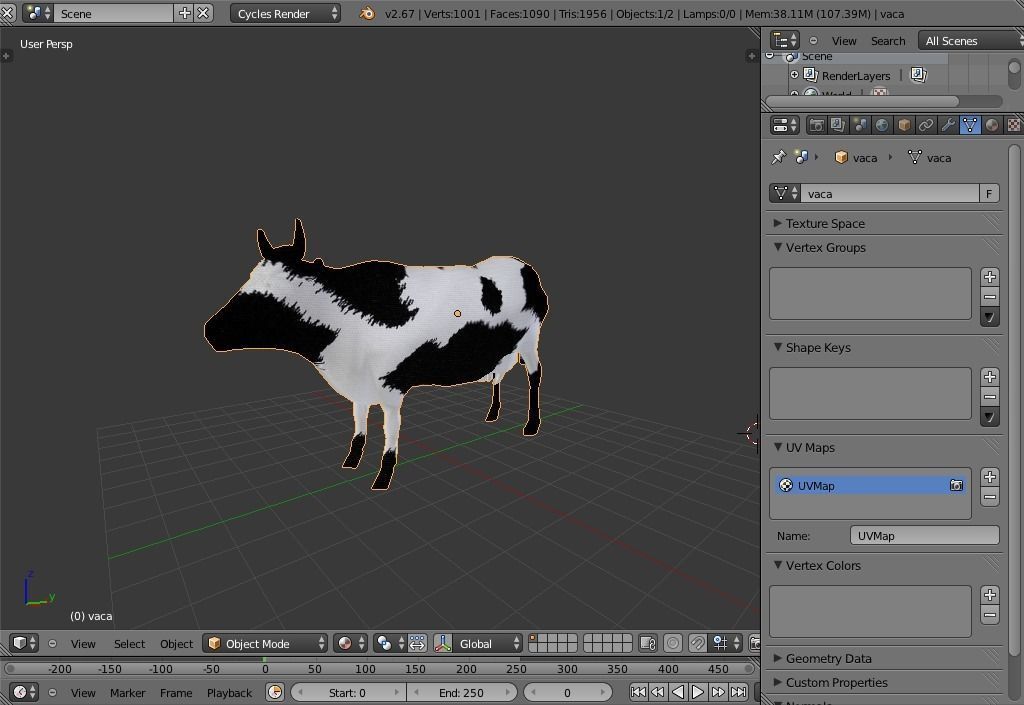Open the Object properties cube tab

coord(904,125)
